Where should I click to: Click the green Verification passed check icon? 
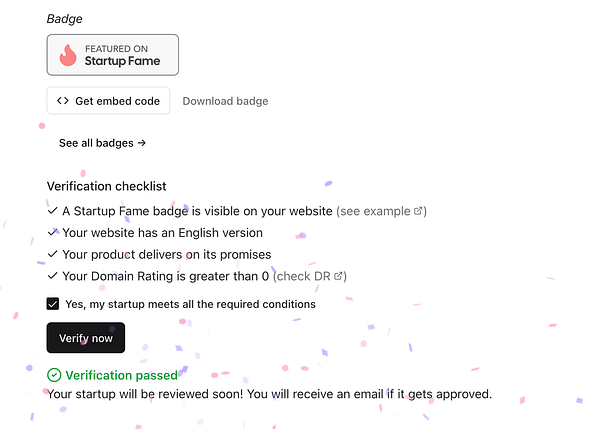coord(54,375)
